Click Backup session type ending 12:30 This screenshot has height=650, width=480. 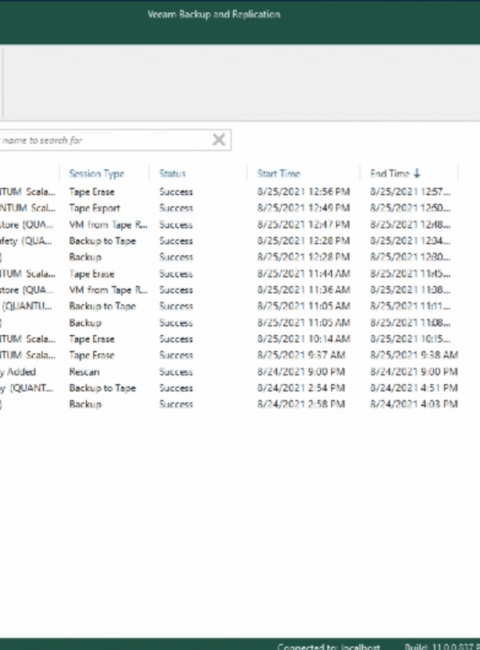(x=85, y=257)
